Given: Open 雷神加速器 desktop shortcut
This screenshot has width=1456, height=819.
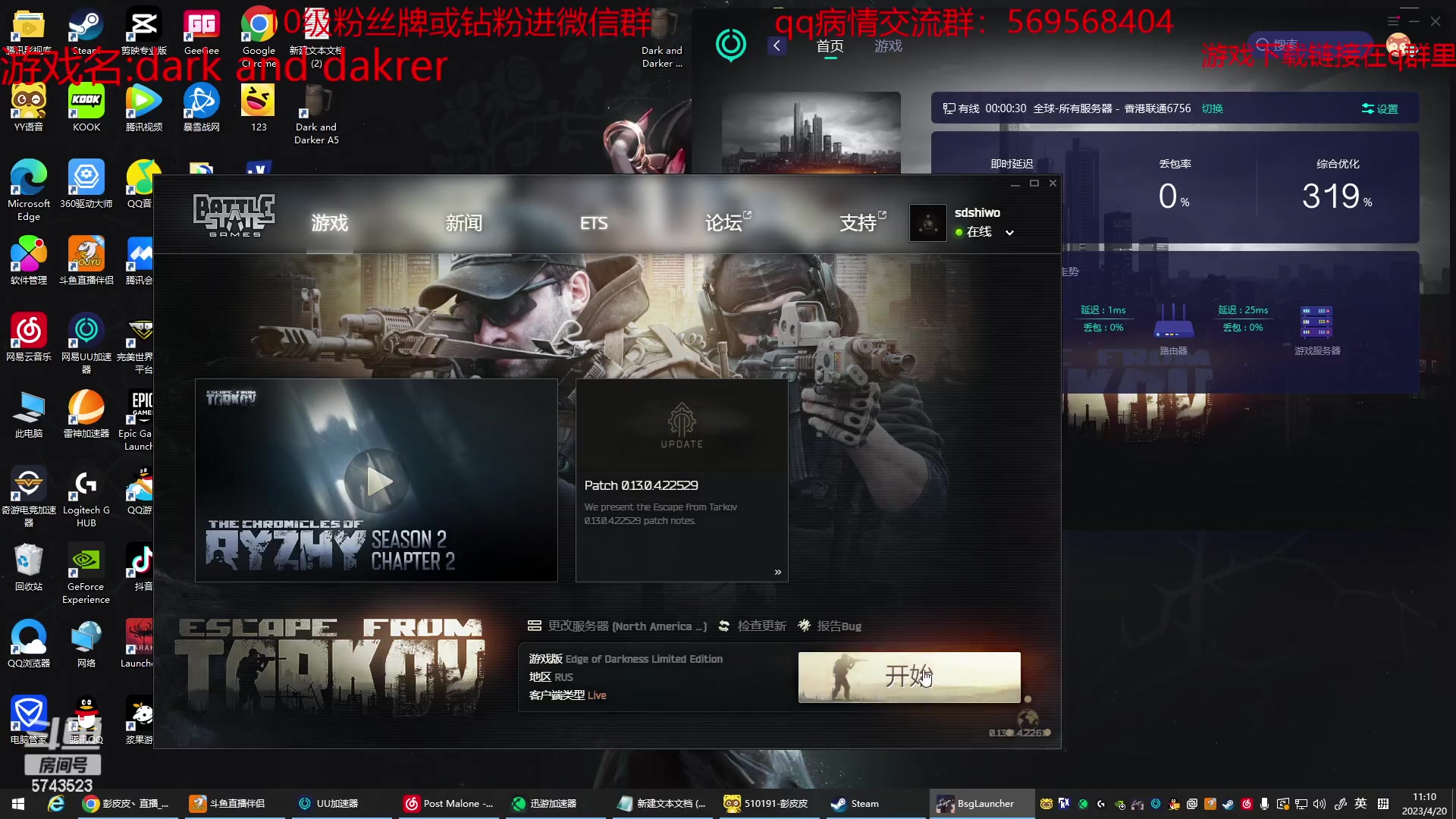Looking at the screenshot, I should click(x=86, y=415).
